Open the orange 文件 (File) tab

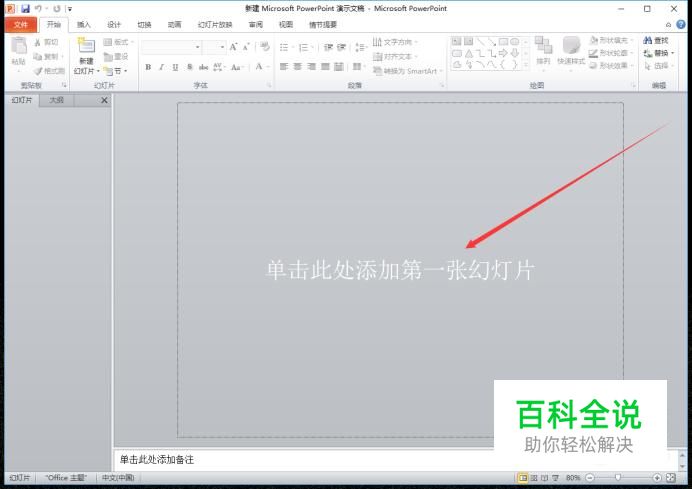point(21,25)
